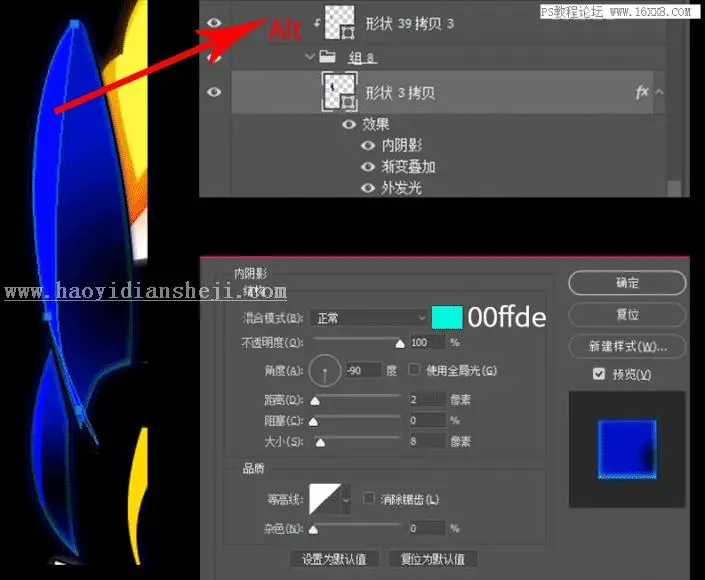This screenshot has height=580, width=705.
Task: Click the 杂色 value field showing 0
Action: [x=427, y=528]
